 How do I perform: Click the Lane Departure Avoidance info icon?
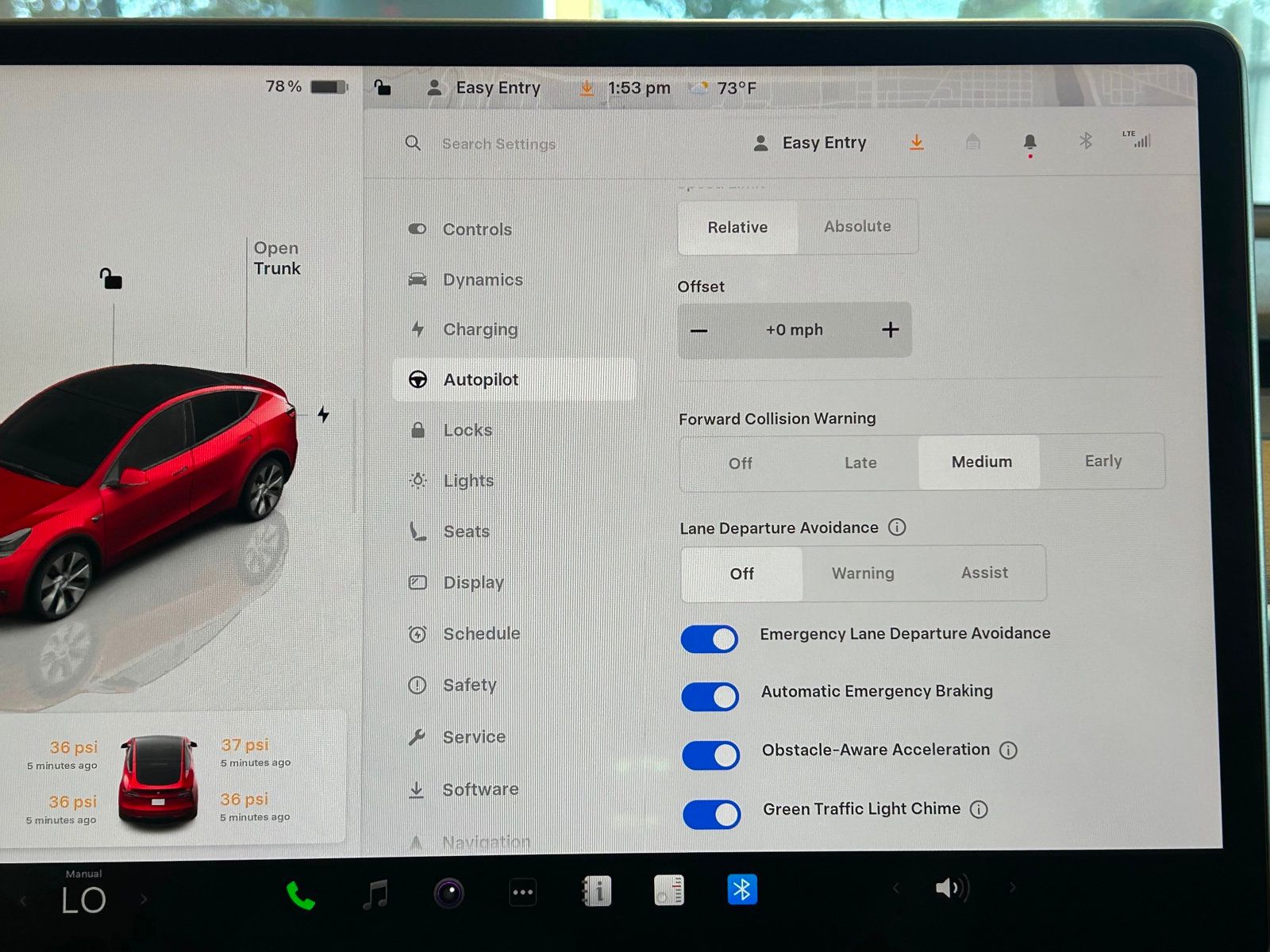(x=897, y=528)
